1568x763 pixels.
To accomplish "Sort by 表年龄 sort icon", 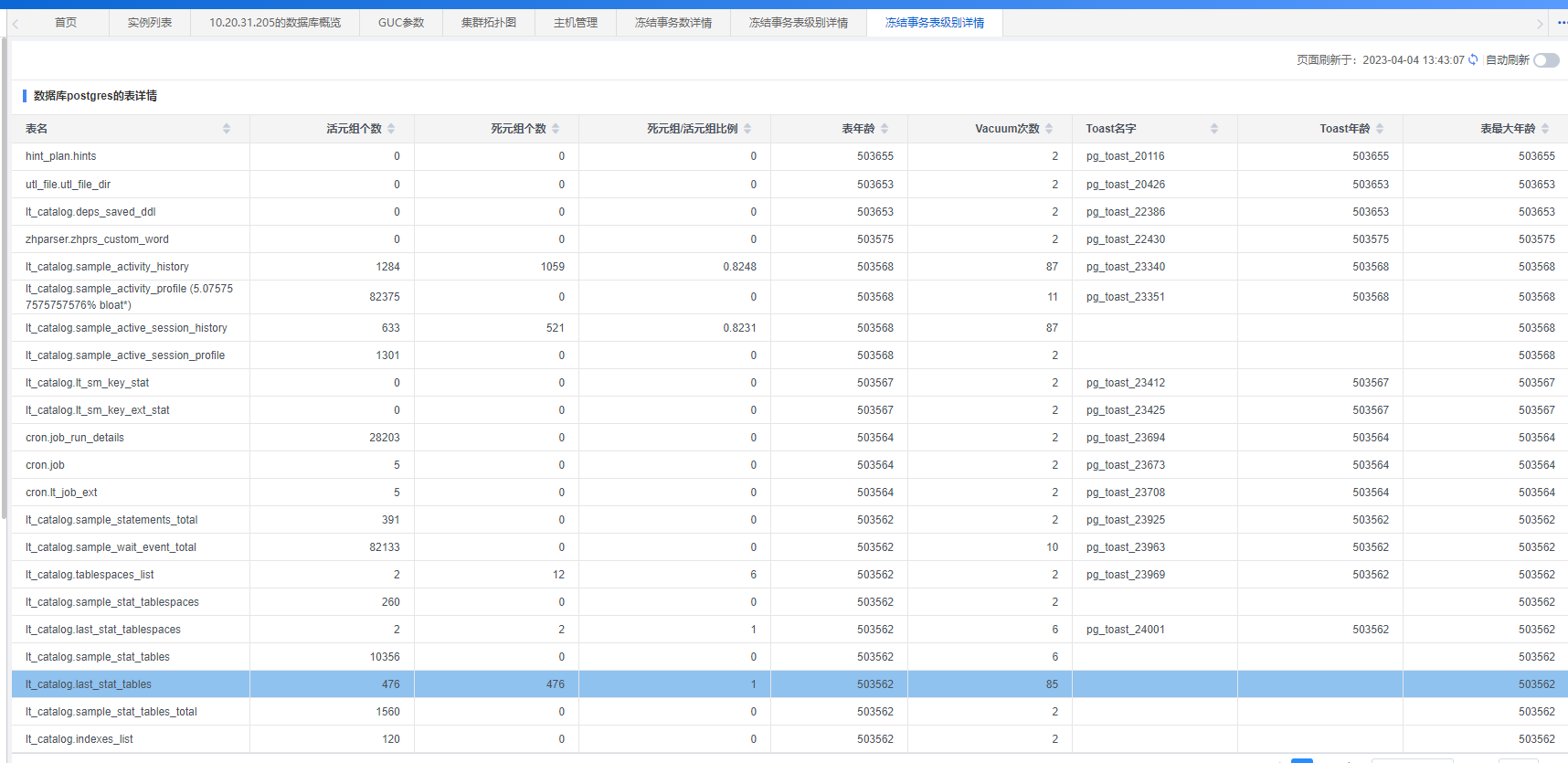I will point(885,129).
